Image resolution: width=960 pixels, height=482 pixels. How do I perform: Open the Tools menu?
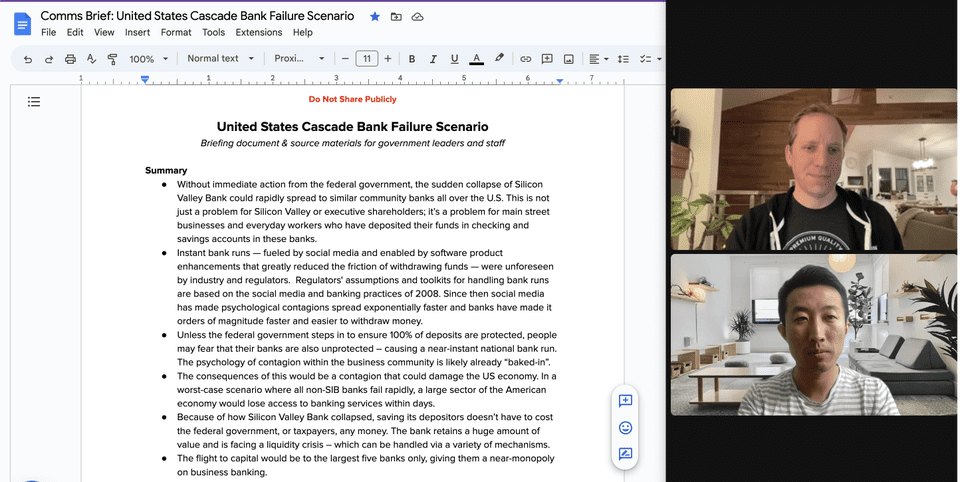213,32
